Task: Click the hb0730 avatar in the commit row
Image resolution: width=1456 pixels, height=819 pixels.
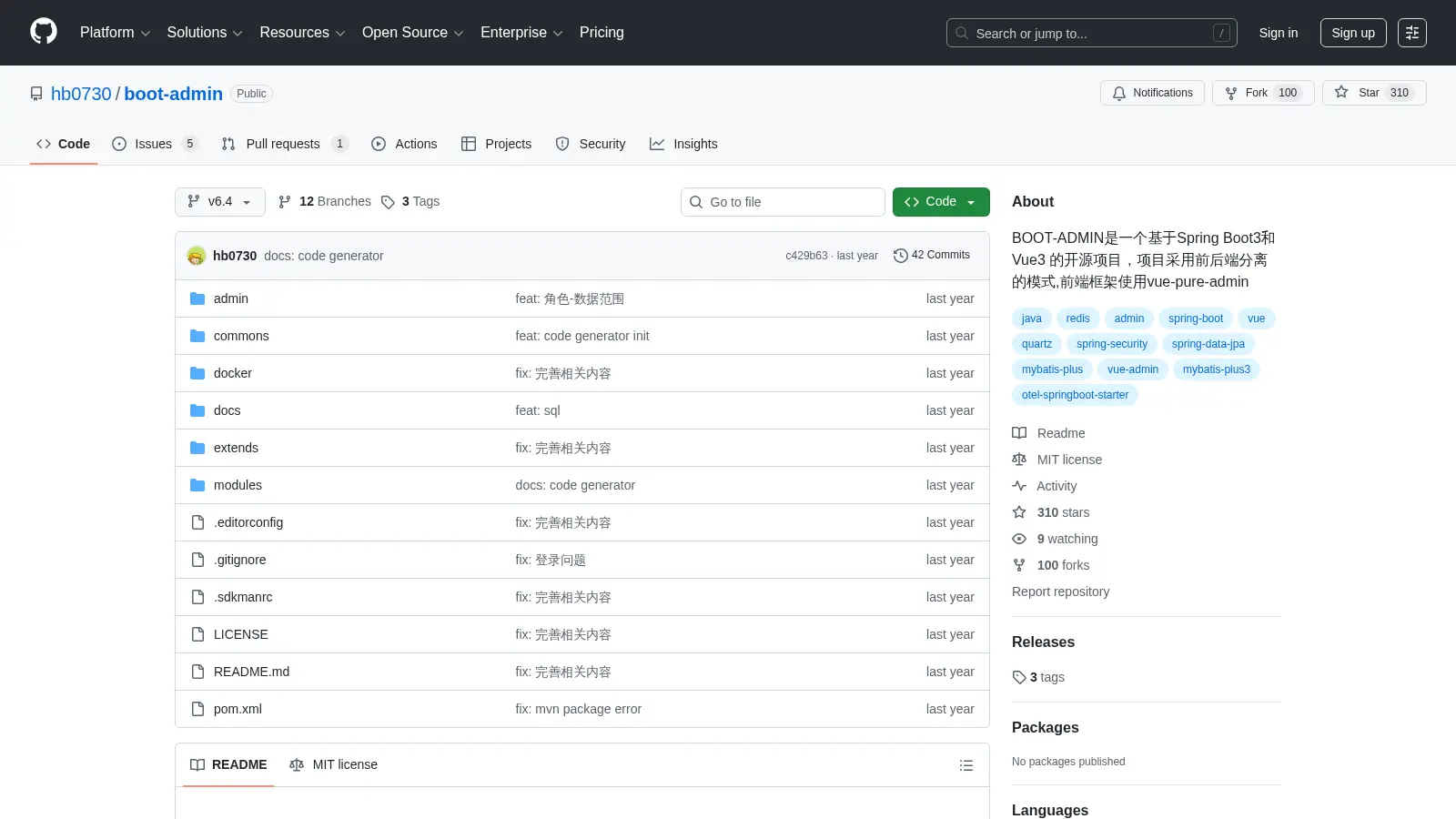Action: pyautogui.click(x=197, y=256)
